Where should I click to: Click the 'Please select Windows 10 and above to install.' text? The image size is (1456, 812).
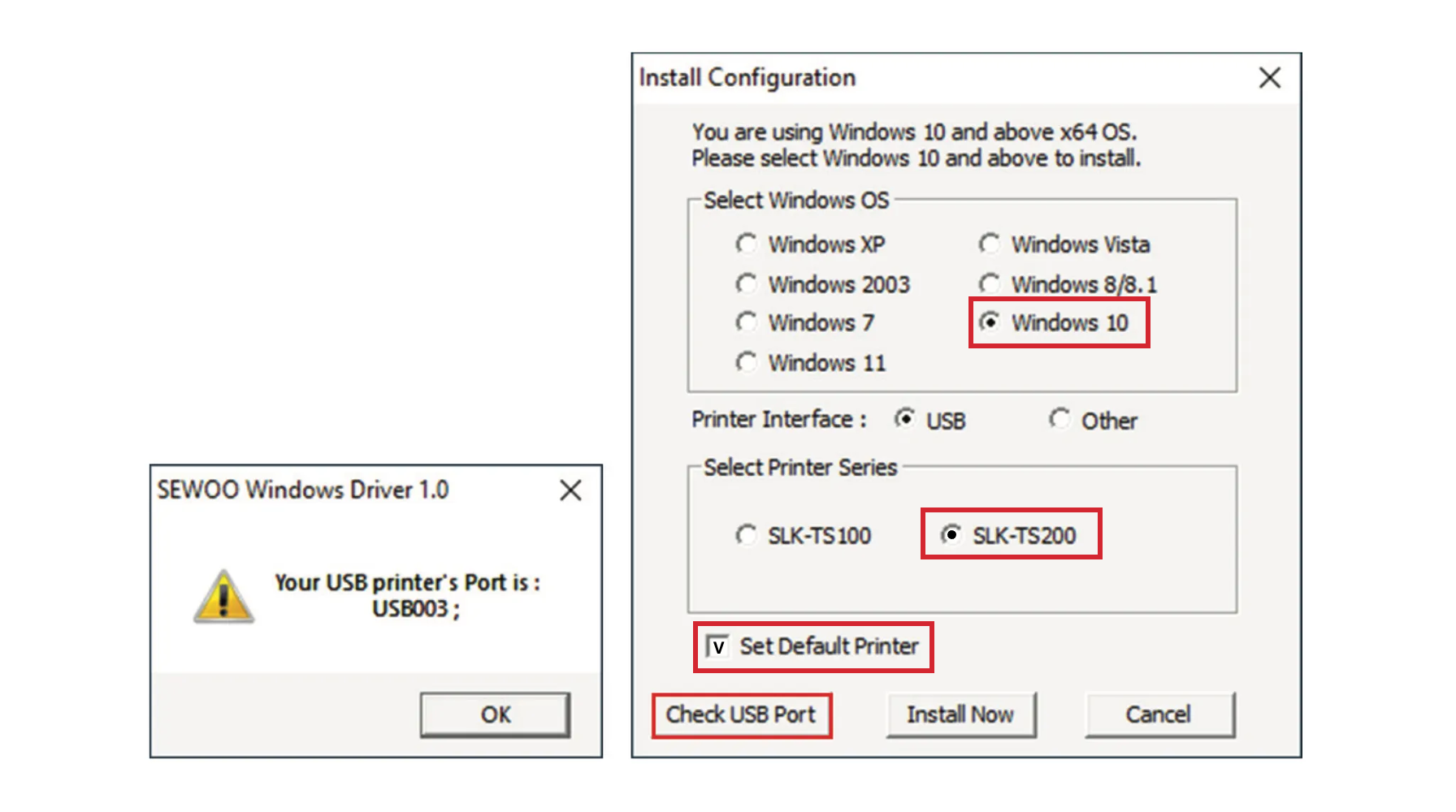pos(916,158)
